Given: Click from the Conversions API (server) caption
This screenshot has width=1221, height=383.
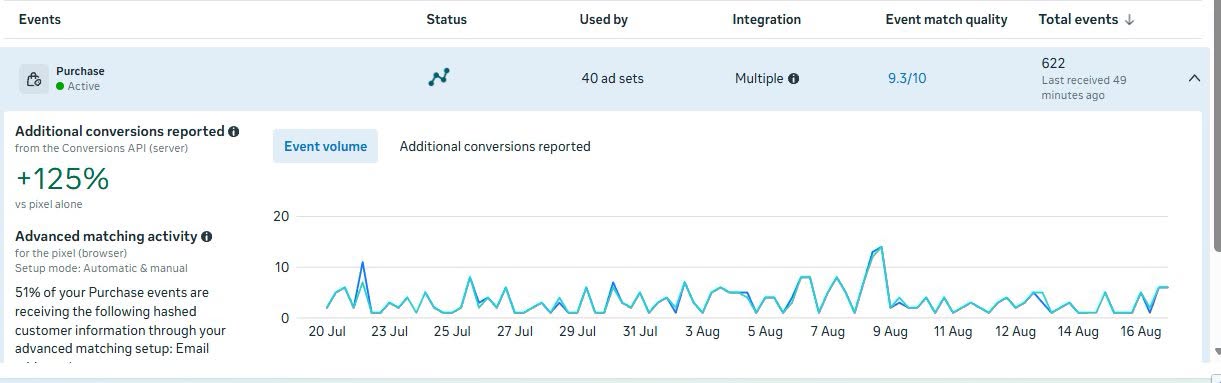Looking at the screenshot, I should 101,148.
